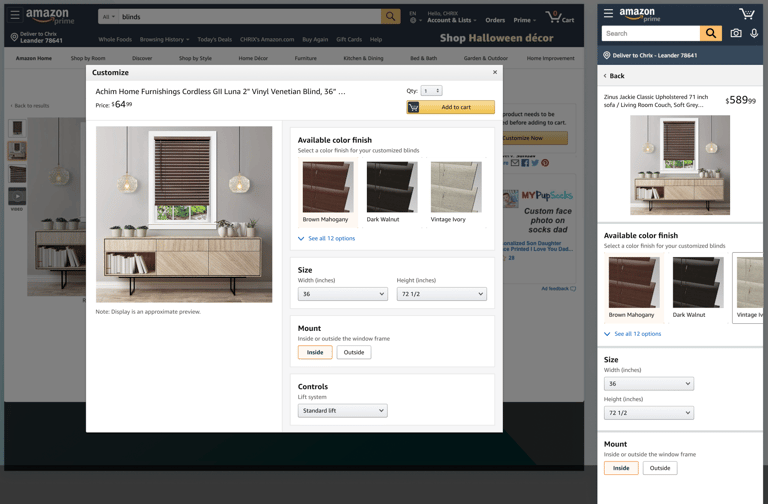The height and width of the screenshot is (504, 768).
Task: Open Shop by Room menu item
Action: [88, 58]
